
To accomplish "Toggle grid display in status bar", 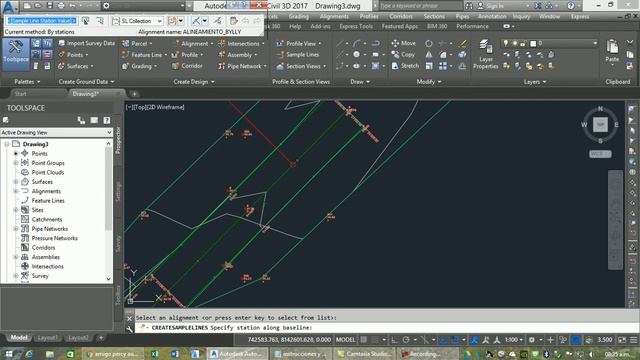I will [x=364, y=340].
